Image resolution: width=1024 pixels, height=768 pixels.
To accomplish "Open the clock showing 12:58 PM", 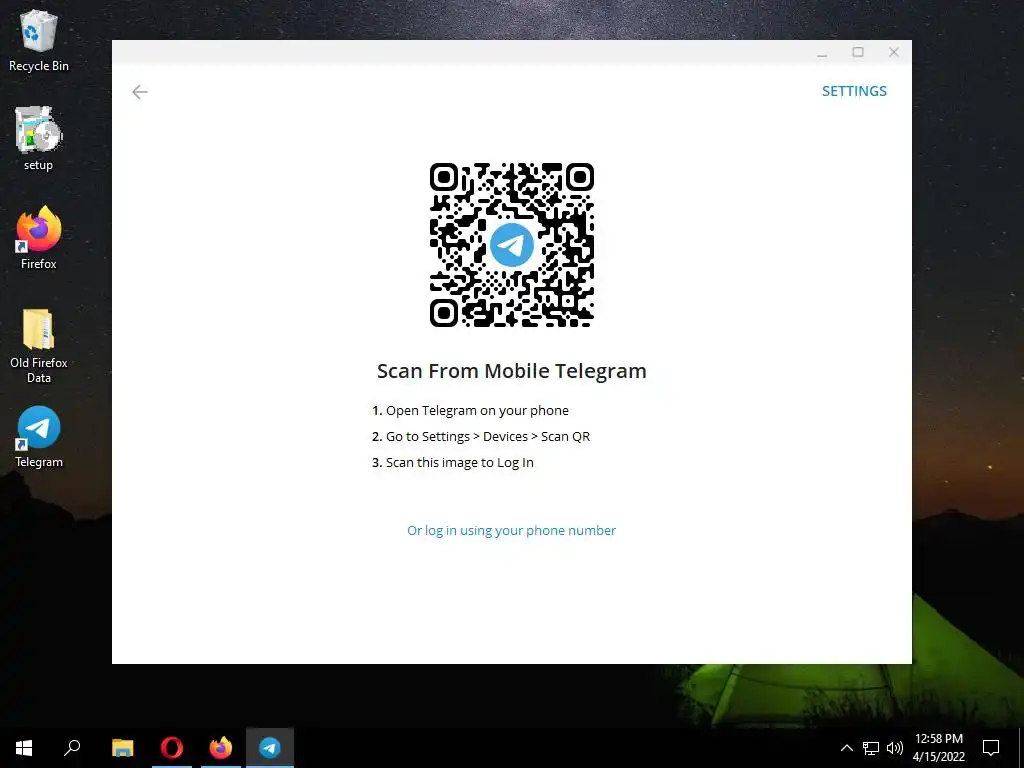I will click(x=938, y=748).
